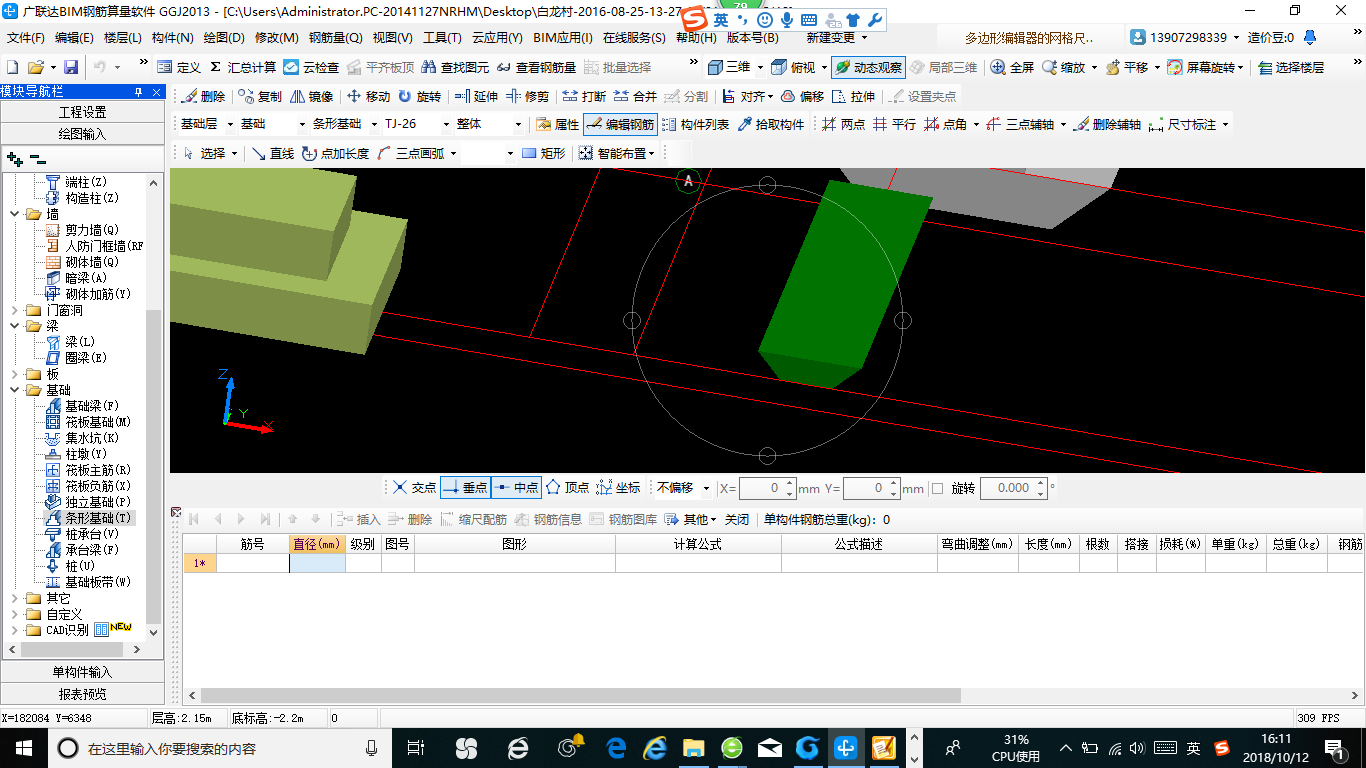Click the X coordinate input field

click(767, 489)
